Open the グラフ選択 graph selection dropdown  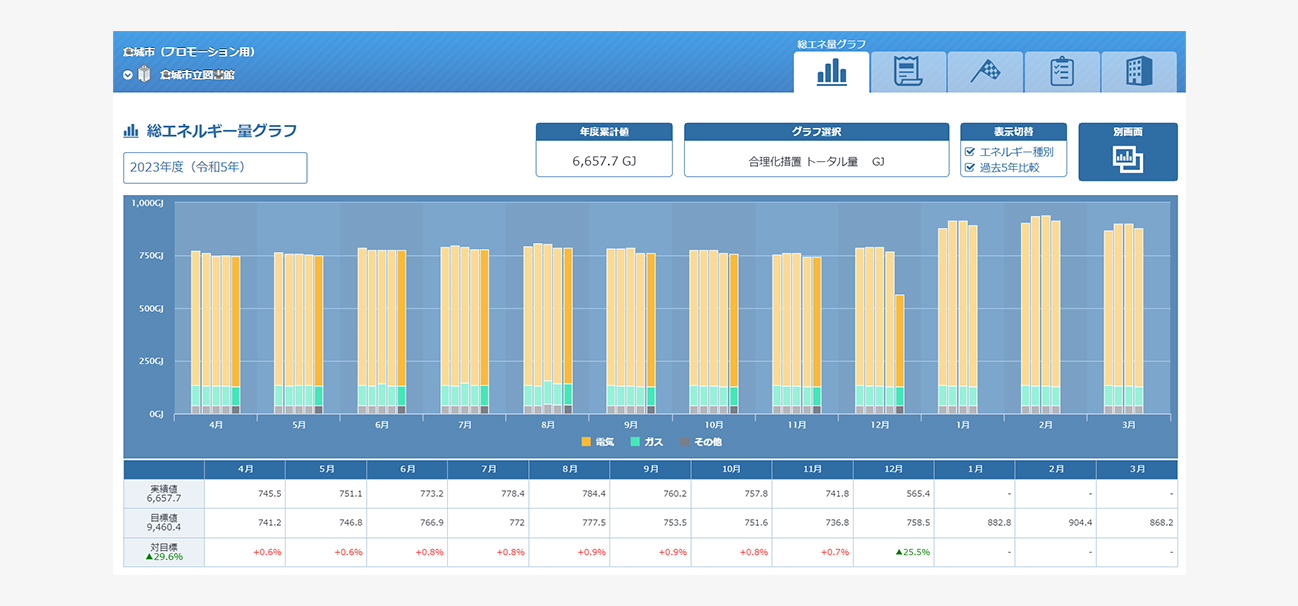tap(816, 160)
